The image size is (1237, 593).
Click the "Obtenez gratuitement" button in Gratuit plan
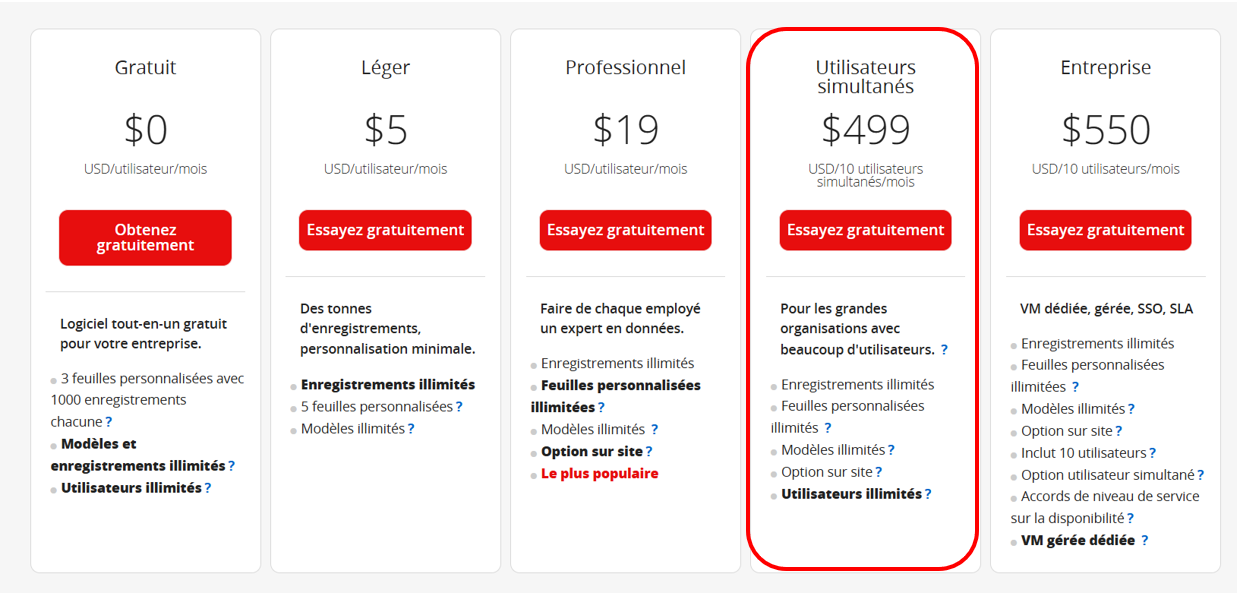click(145, 238)
